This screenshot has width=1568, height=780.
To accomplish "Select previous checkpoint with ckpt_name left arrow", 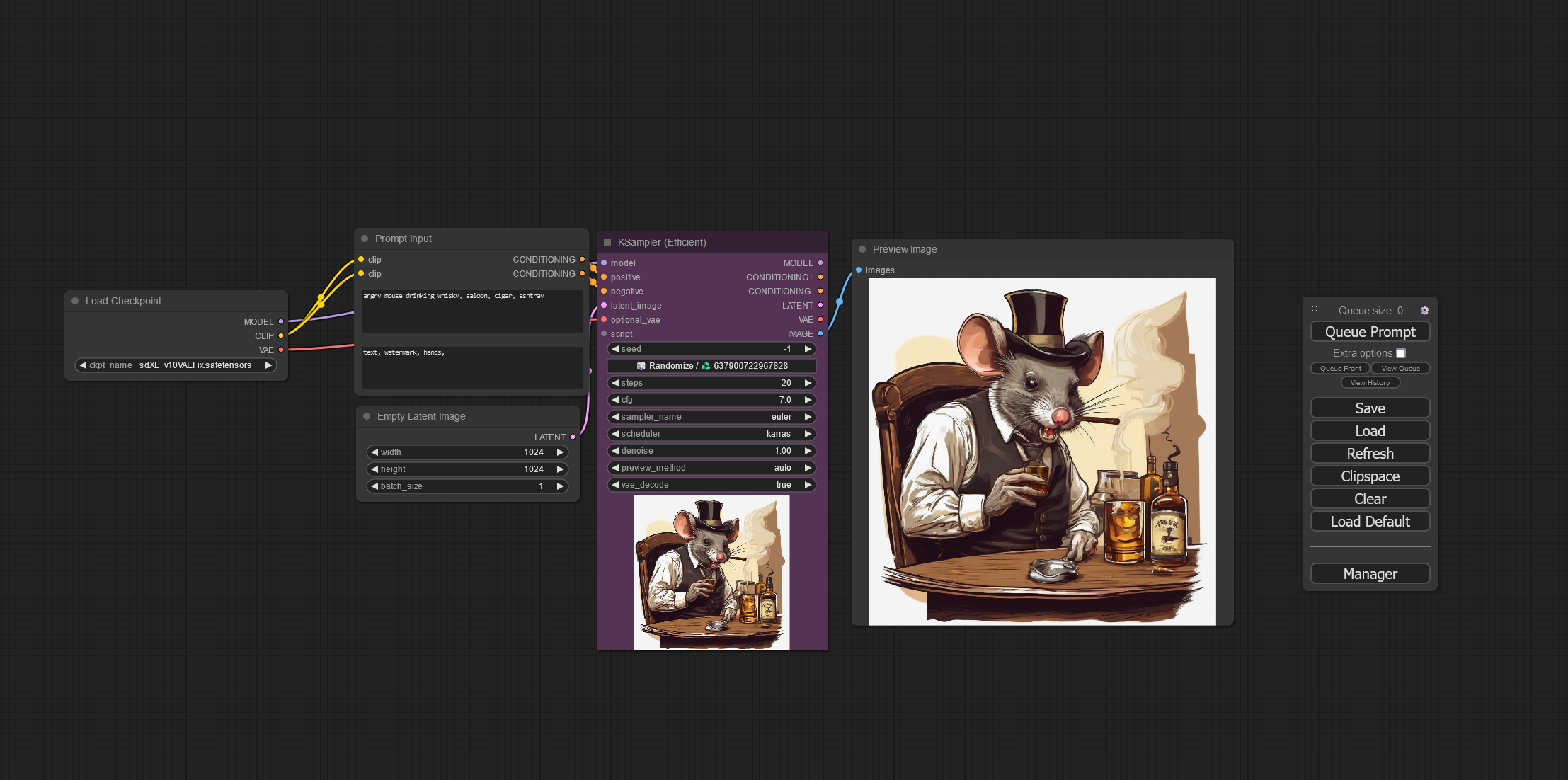I will tap(83, 365).
